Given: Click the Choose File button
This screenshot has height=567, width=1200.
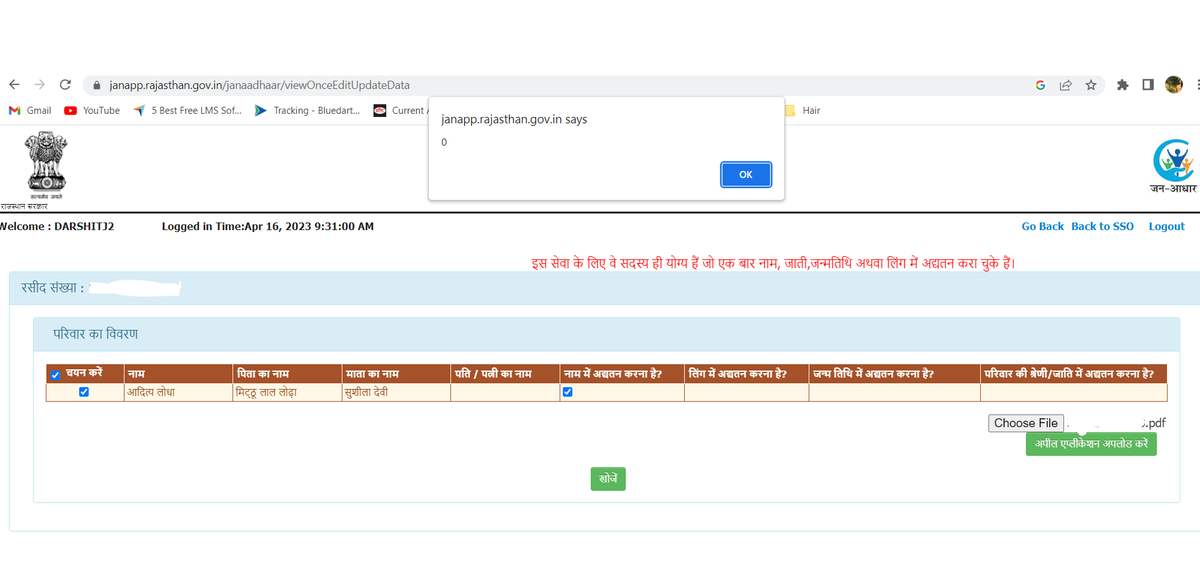Looking at the screenshot, I should pyautogui.click(x=1026, y=423).
